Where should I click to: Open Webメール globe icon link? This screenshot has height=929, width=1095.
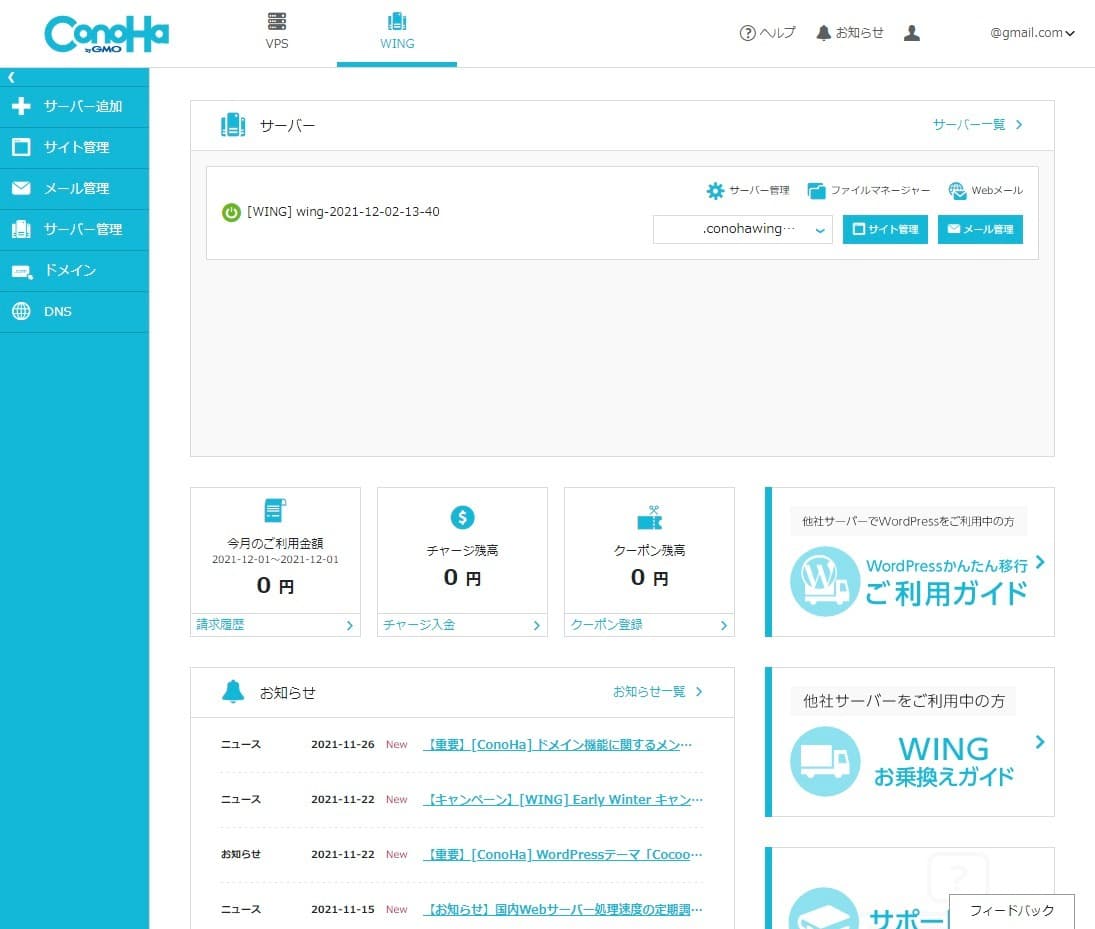[x=985, y=190]
